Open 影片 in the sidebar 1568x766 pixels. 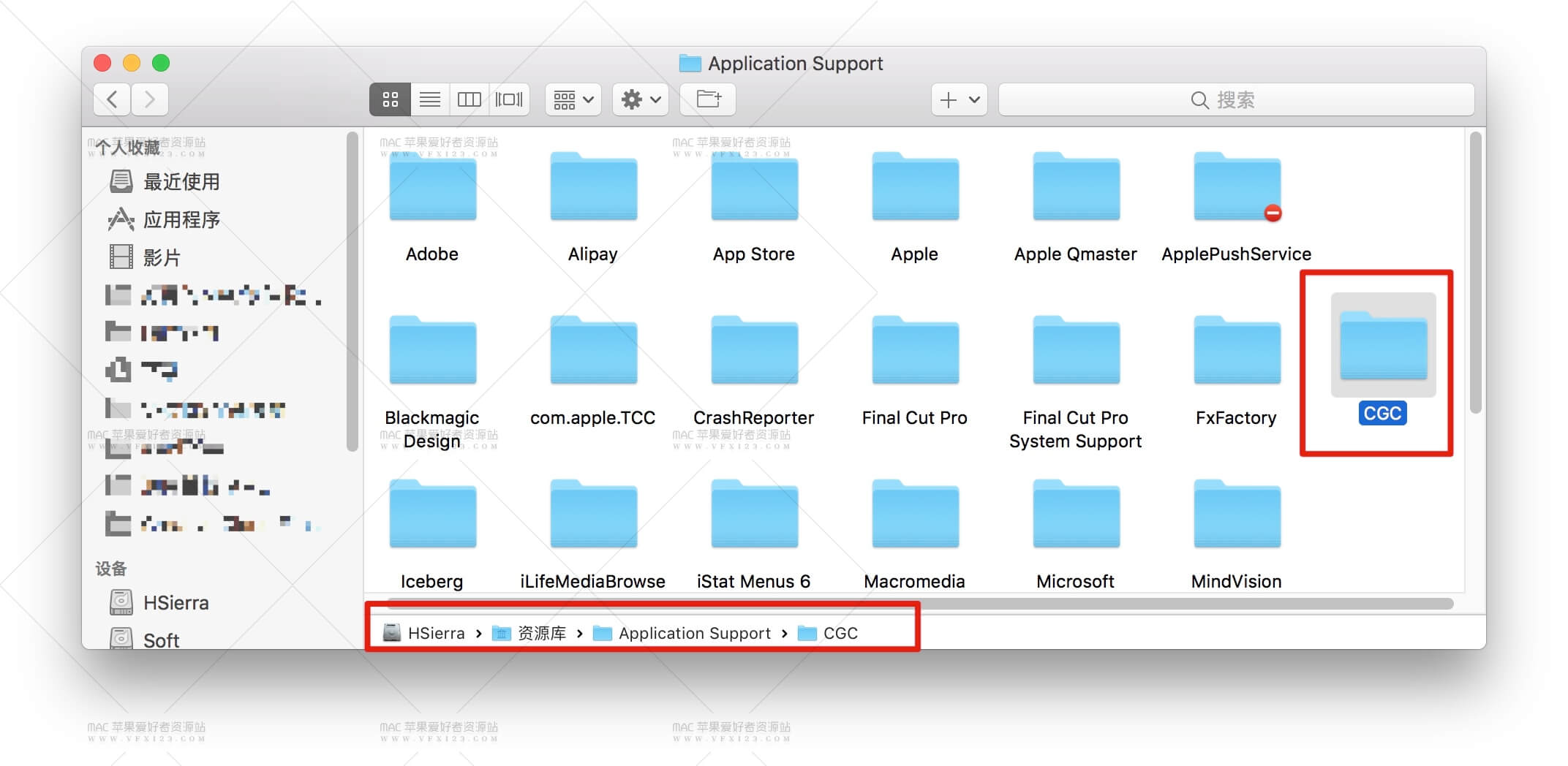(x=145, y=257)
